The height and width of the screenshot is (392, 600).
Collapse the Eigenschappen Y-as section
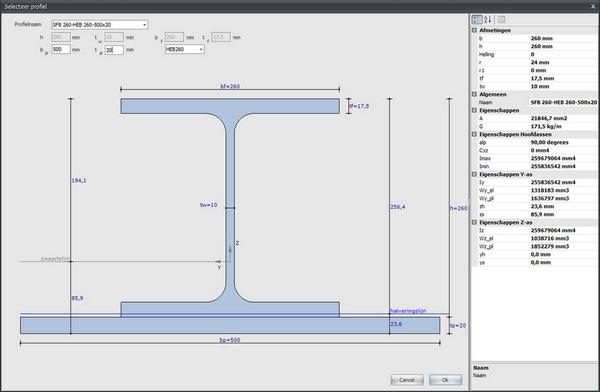(x=474, y=174)
